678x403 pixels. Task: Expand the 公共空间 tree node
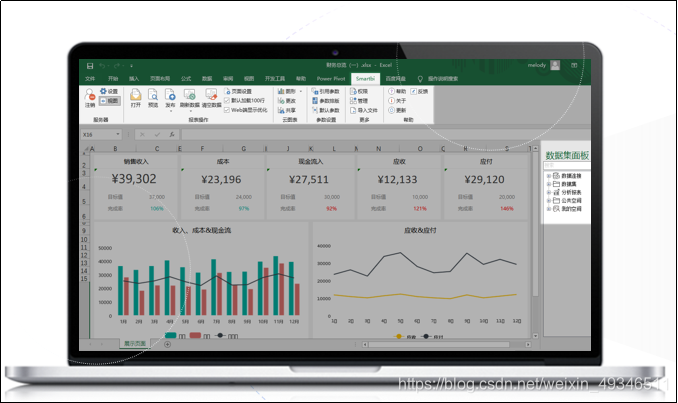coord(549,201)
